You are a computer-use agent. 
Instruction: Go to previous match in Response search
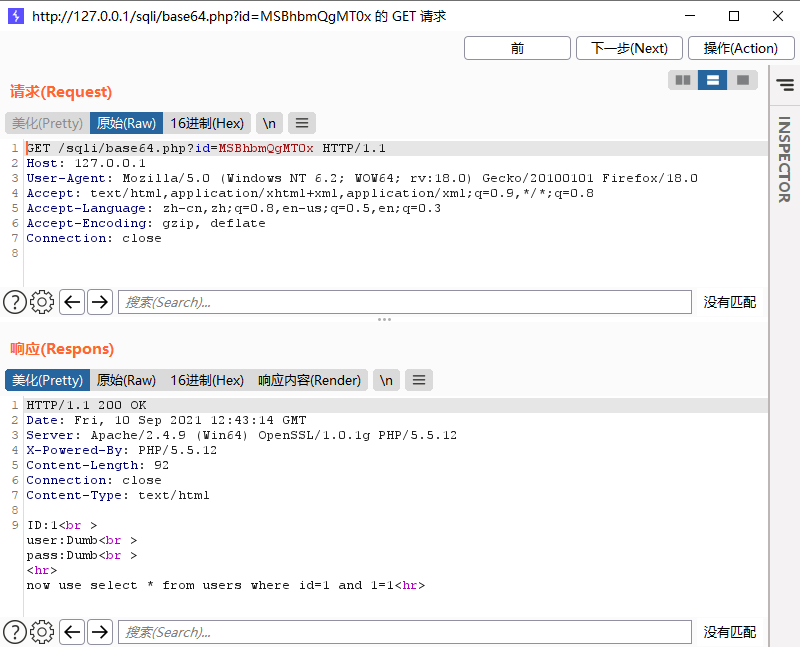72,632
